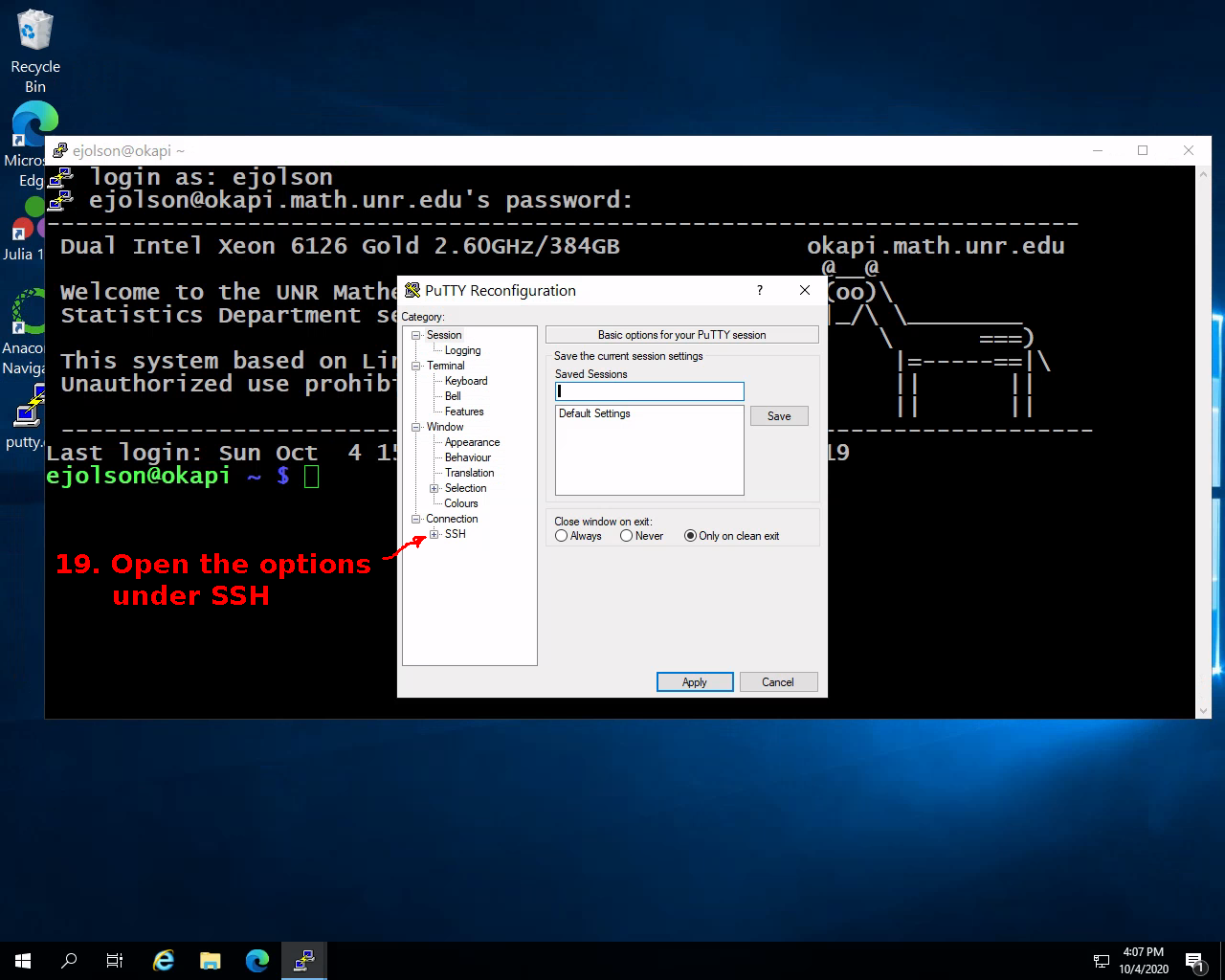Collapse the Connection tree node
The height and width of the screenshot is (980, 1225).
tap(416, 519)
